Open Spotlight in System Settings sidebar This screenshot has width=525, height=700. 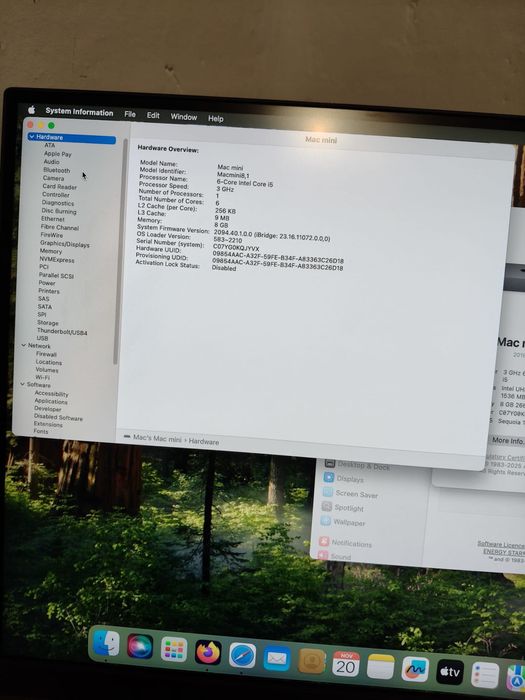(x=342, y=508)
